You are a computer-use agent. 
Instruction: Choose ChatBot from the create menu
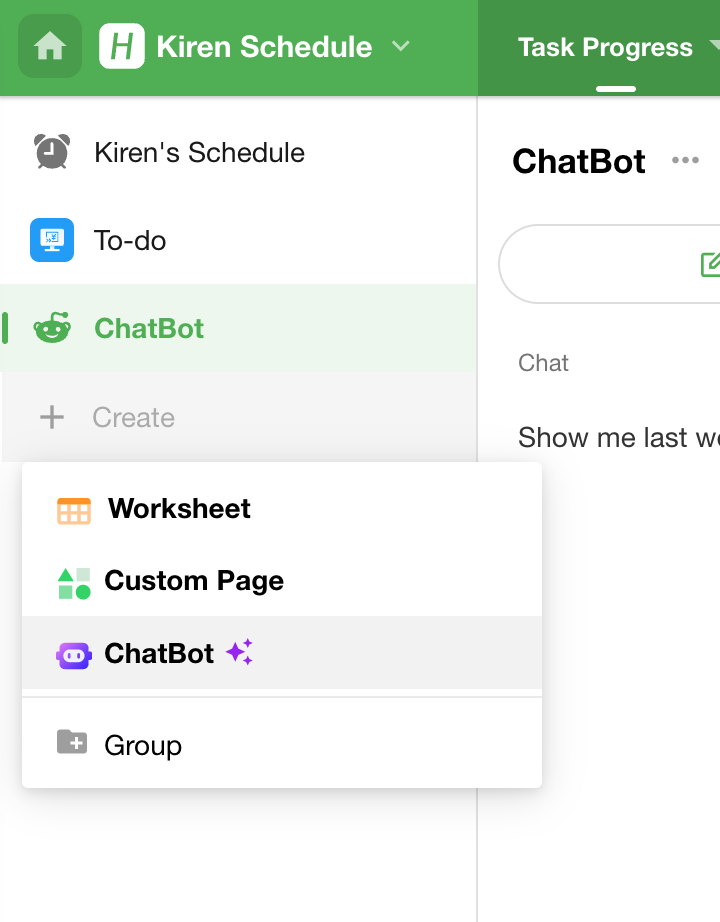pos(159,654)
